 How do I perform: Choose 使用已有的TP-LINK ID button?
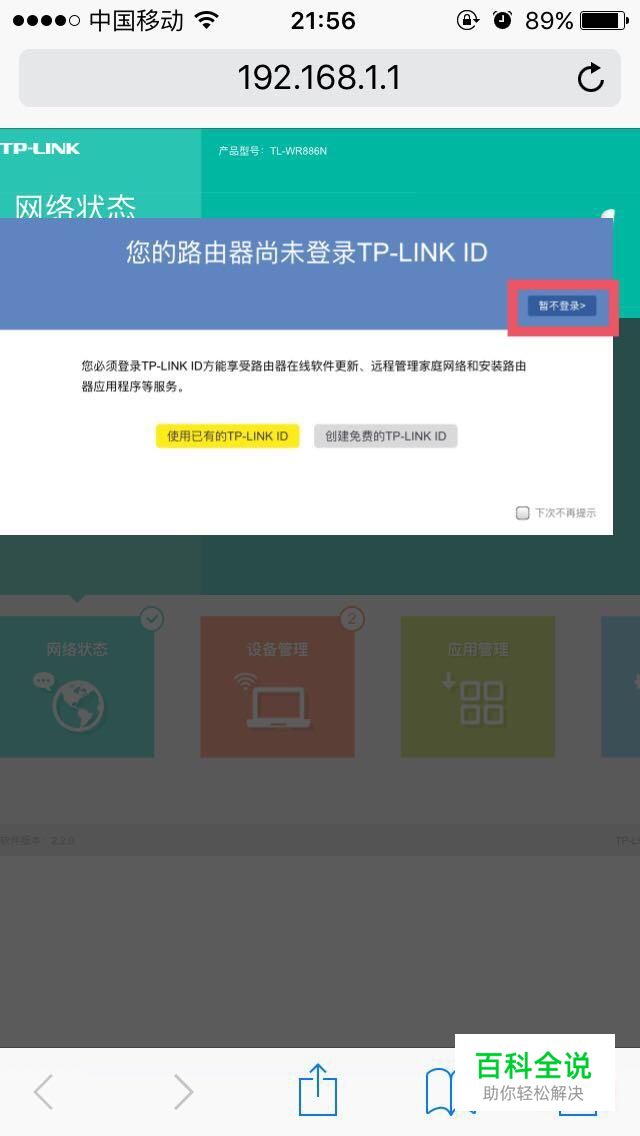(x=228, y=436)
